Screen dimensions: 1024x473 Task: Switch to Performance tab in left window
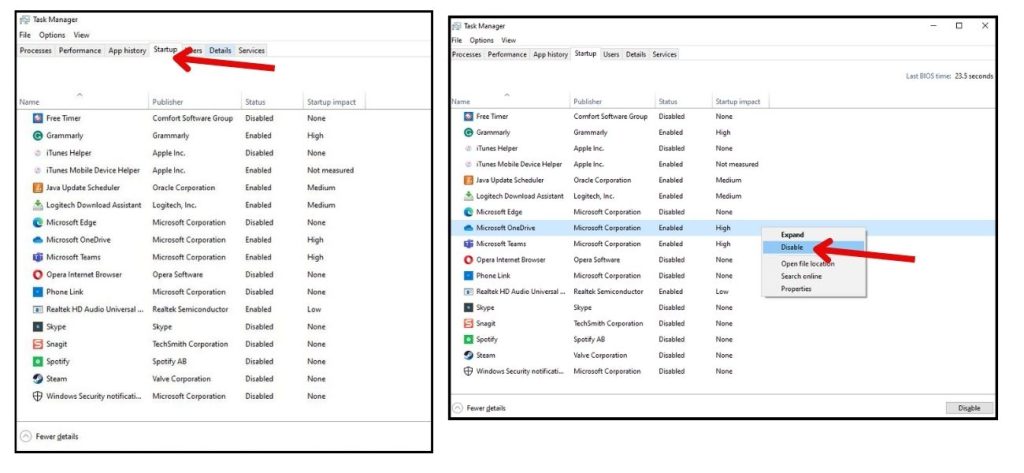point(80,50)
